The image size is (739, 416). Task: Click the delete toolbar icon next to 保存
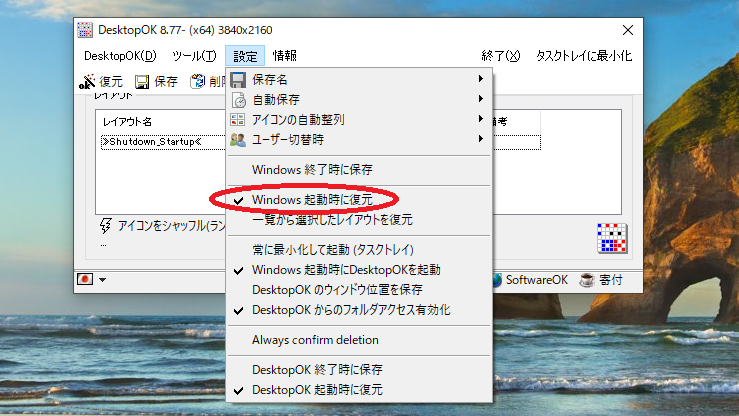pyautogui.click(x=197, y=82)
